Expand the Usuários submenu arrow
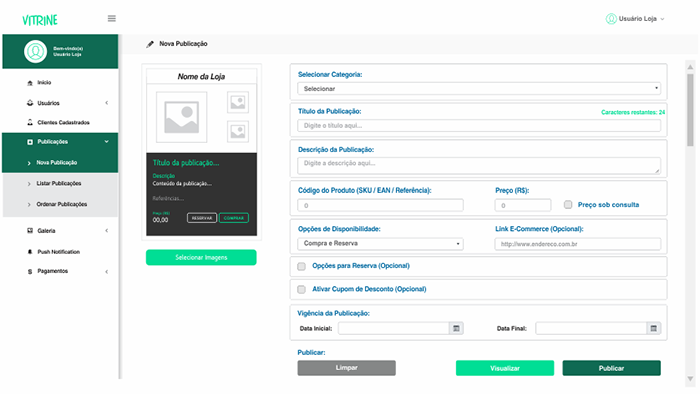 pyautogui.click(x=107, y=103)
